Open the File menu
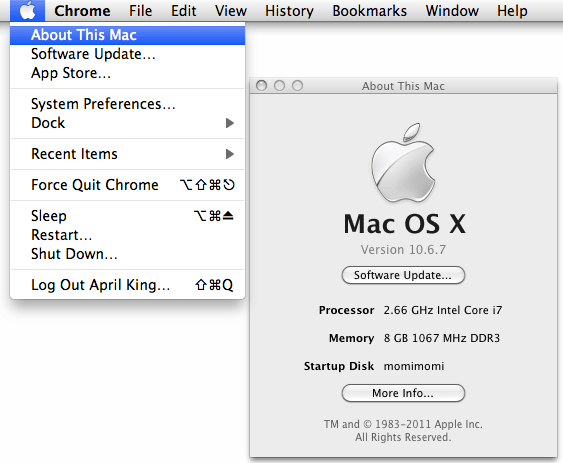 140,11
